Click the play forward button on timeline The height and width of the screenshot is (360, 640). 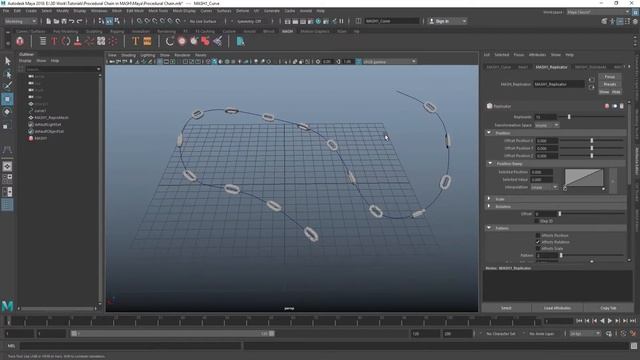click(609, 321)
